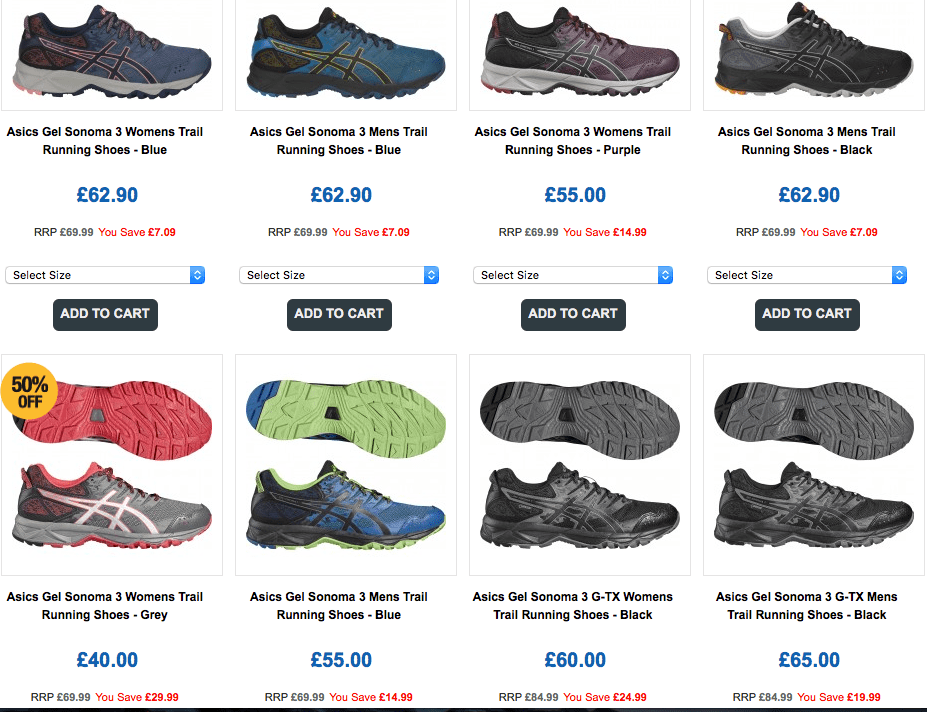Image resolution: width=927 pixels, height=712 pixels.
Task: Open Select Size for Womens Purple shoes
Action: click(573, 275)
